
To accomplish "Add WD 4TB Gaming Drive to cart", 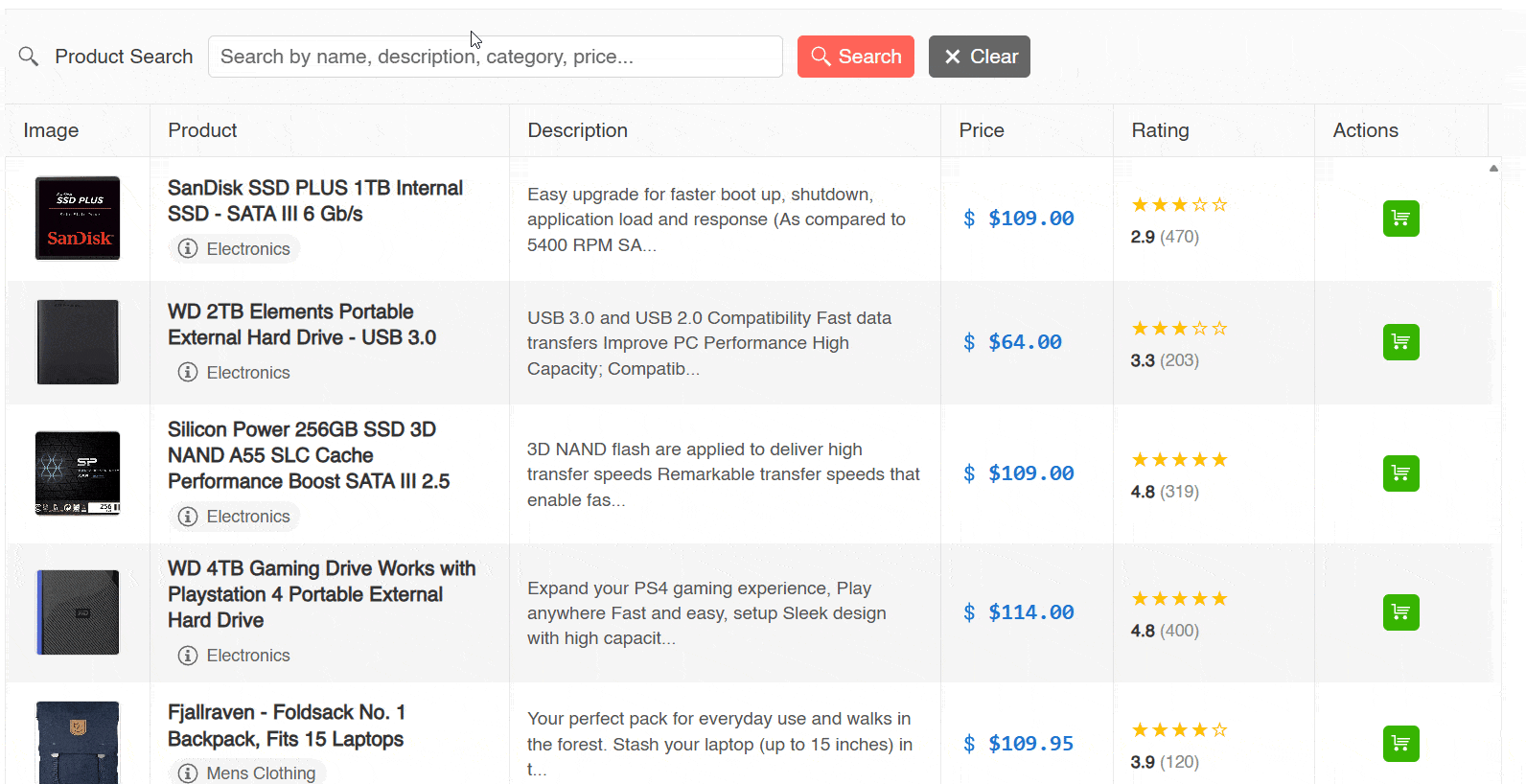I will click(x=1400, y=612).
